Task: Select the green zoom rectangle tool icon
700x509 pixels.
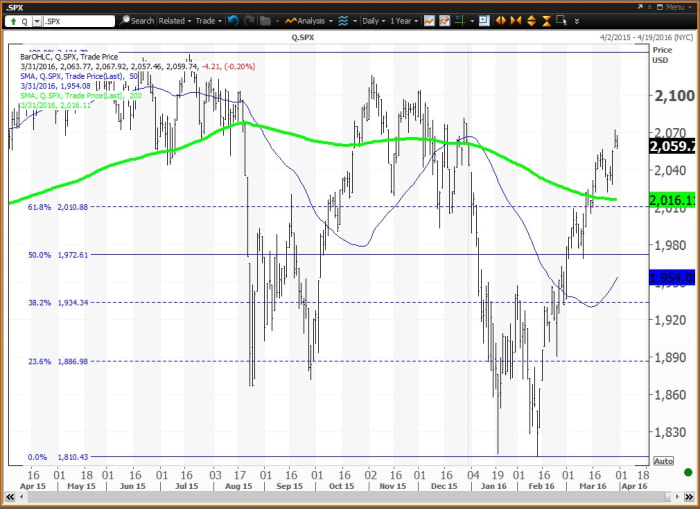Action: coord(562,21)
